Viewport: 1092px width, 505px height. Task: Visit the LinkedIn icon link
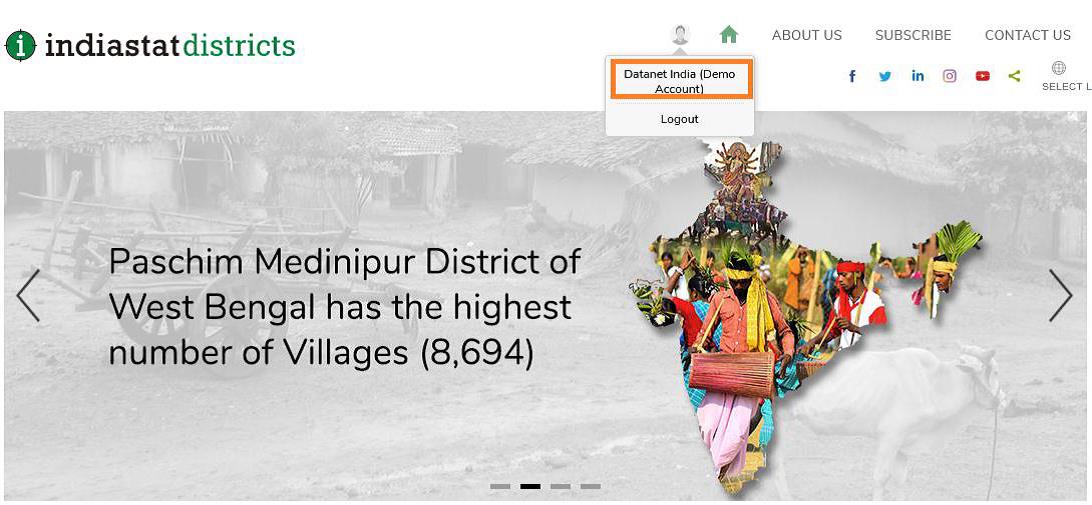click(x=918, y=76)
